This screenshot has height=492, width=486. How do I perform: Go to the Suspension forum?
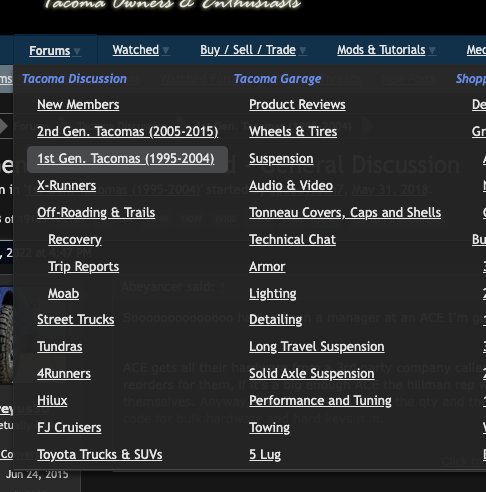[281, 159]
